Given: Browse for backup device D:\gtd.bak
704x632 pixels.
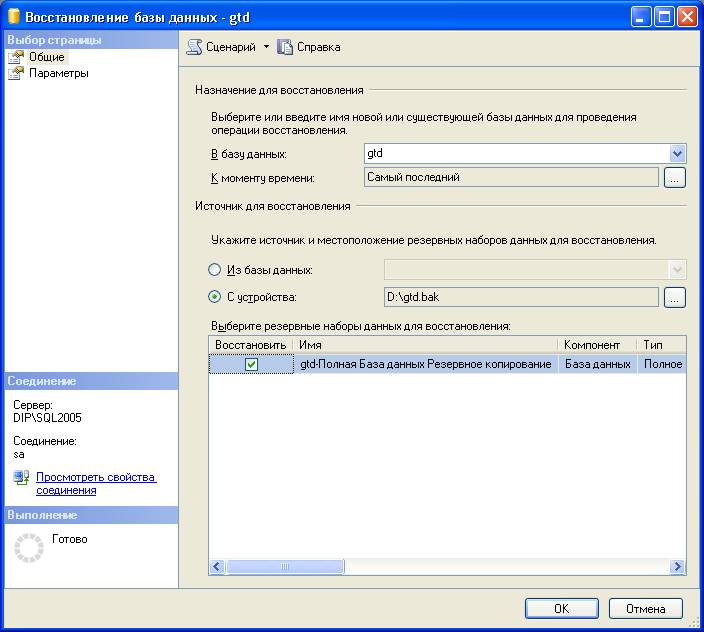Looking at the screenshot, I should (x=675, y=297).
